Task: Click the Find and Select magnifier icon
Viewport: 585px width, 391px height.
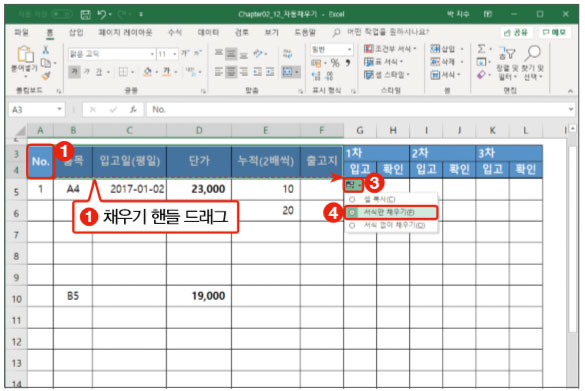Action: click(x=533, y=53)
